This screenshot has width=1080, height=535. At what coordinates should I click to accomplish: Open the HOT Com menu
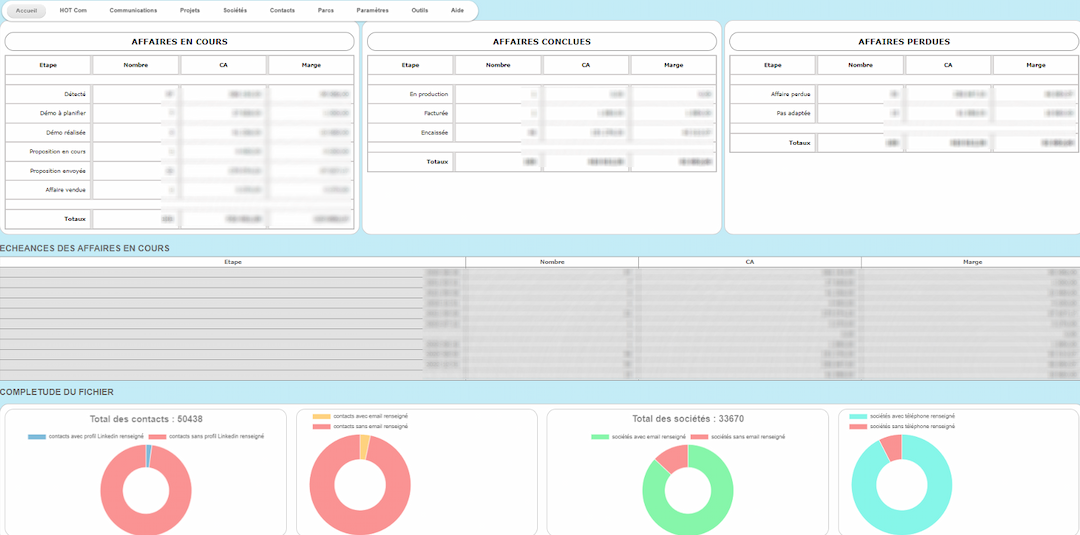(x=73, y=11)
